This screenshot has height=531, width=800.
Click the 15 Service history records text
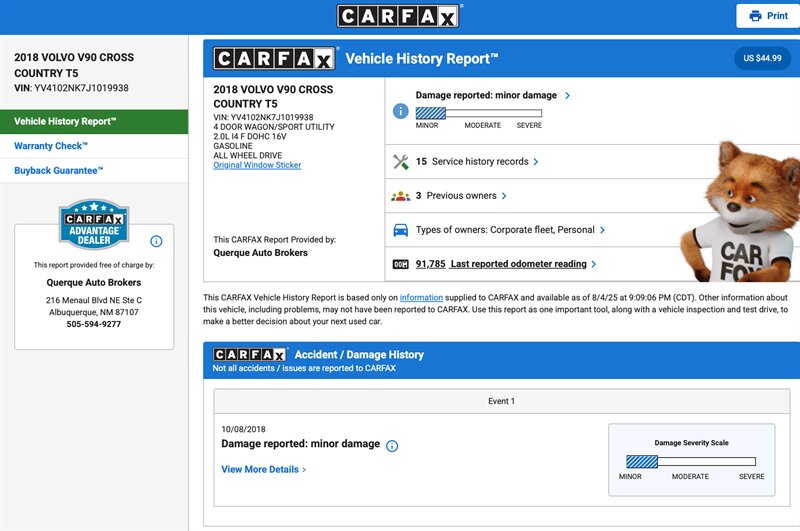coord(472,162)
